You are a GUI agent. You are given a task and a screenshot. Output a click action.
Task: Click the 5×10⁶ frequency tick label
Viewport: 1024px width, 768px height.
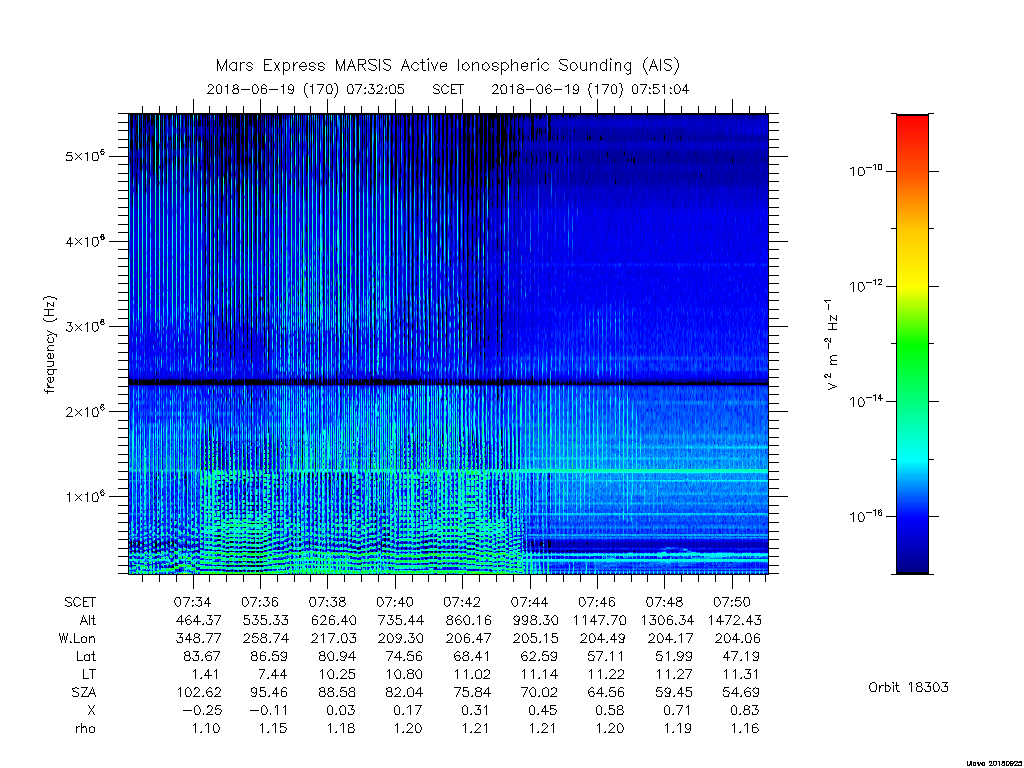coord(85,156)
